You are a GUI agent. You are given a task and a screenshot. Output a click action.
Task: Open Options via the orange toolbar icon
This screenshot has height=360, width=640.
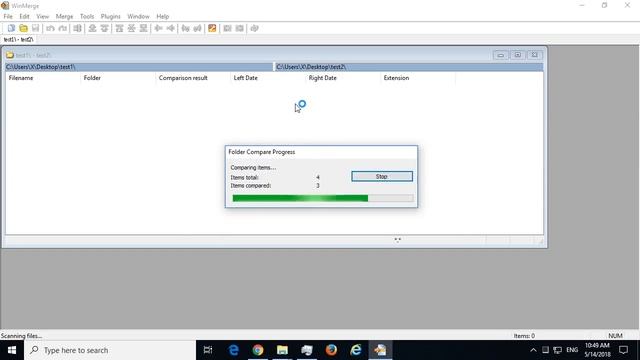[212, 28]
